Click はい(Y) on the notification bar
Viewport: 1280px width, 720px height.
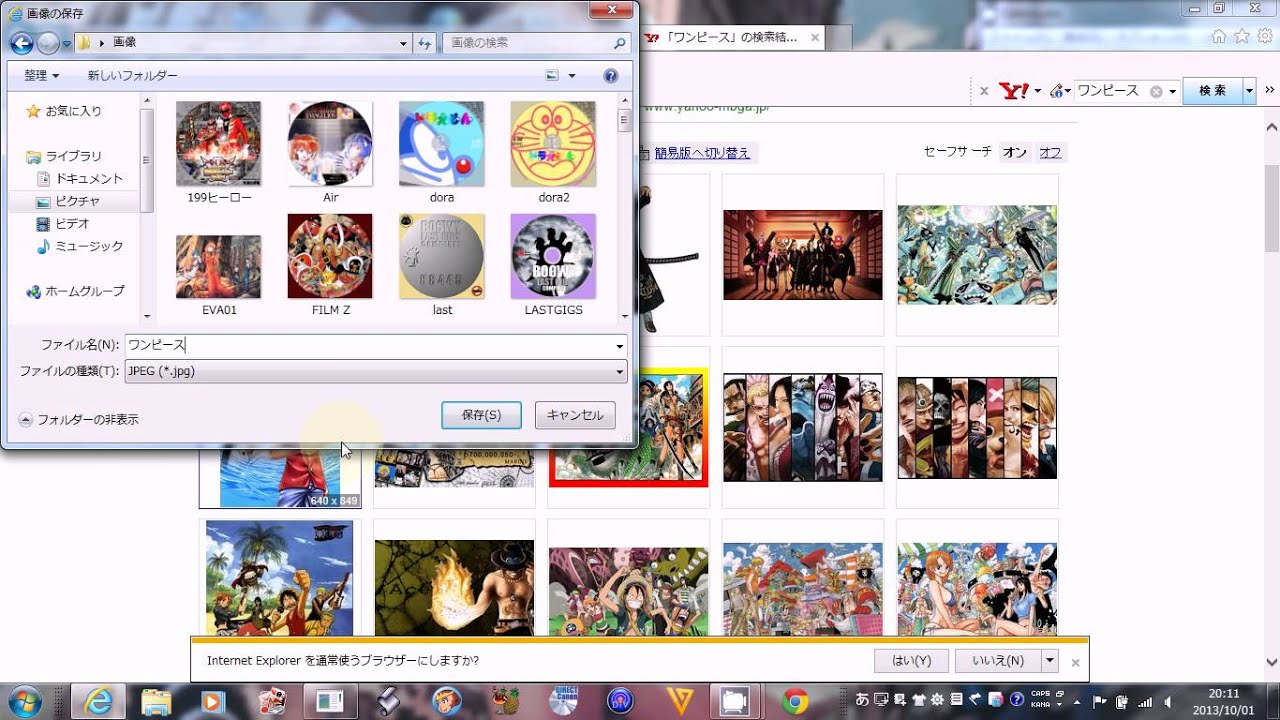pyautogui.click(x=910, y=661)
